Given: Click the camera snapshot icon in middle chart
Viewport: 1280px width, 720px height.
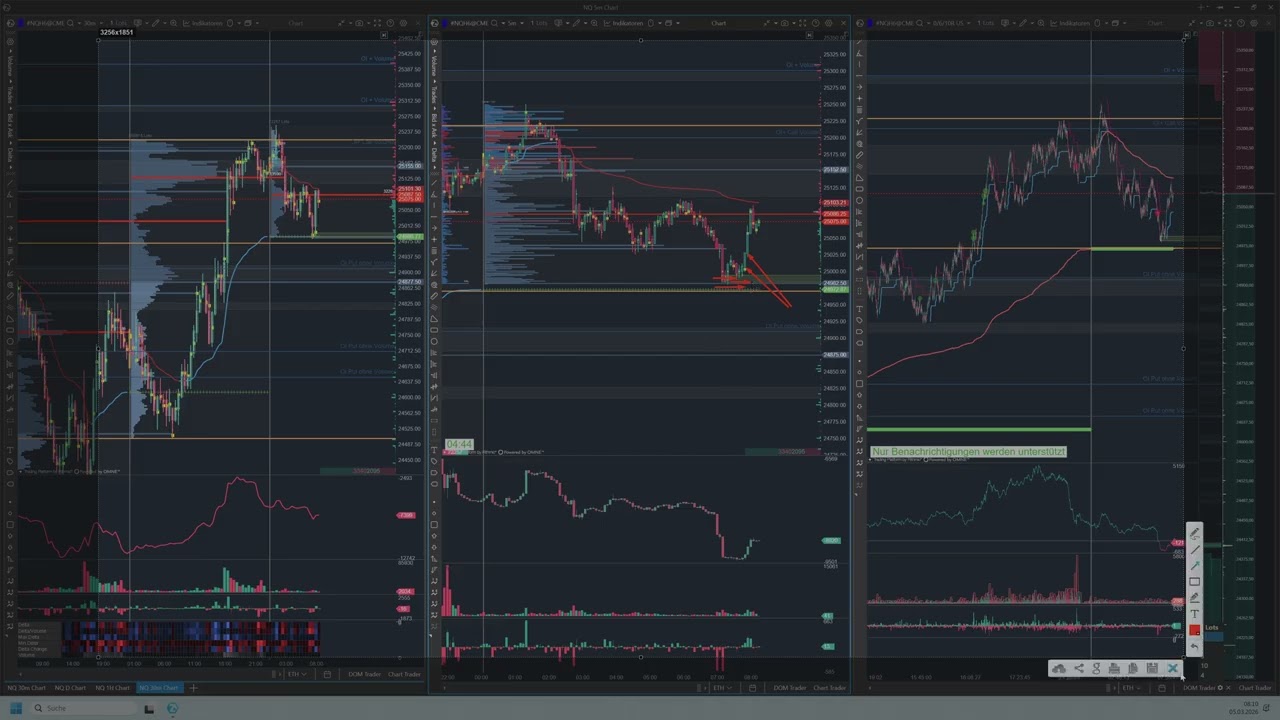Looking at the screenshot, I should point(784,23).
